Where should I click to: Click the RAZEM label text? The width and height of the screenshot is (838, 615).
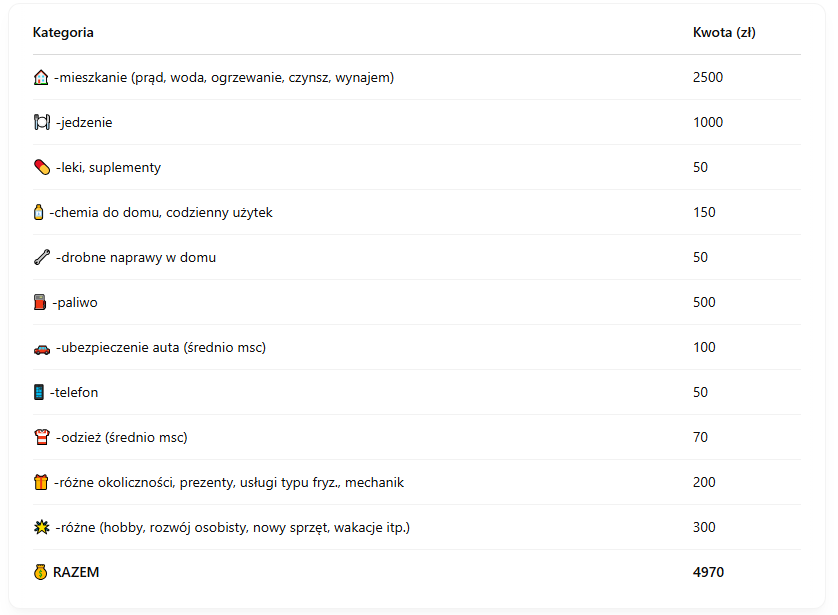[x=76, y=572]
